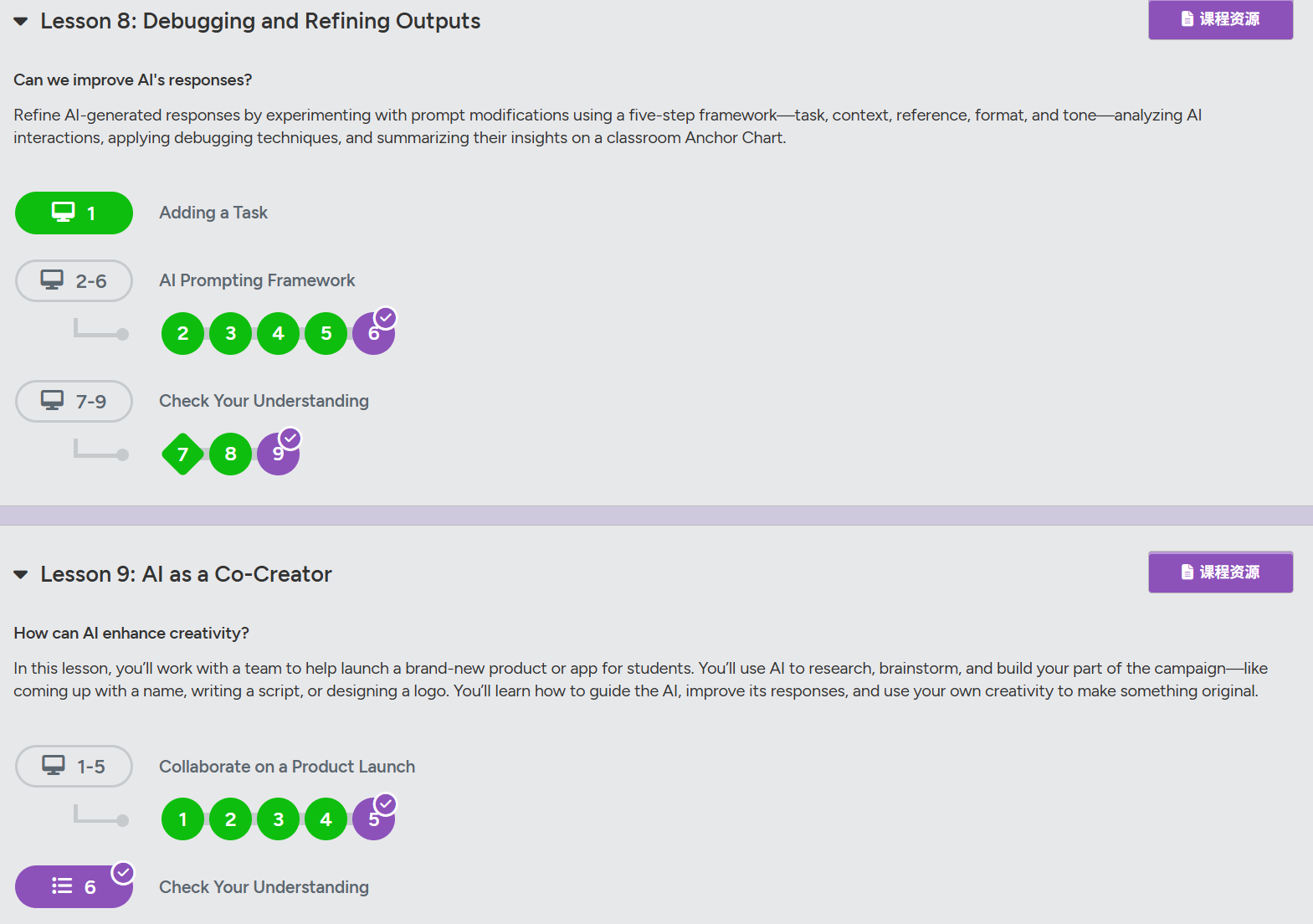
Task: Collapse the Lesson 9 section with the arrow
Action: [21, 574]
